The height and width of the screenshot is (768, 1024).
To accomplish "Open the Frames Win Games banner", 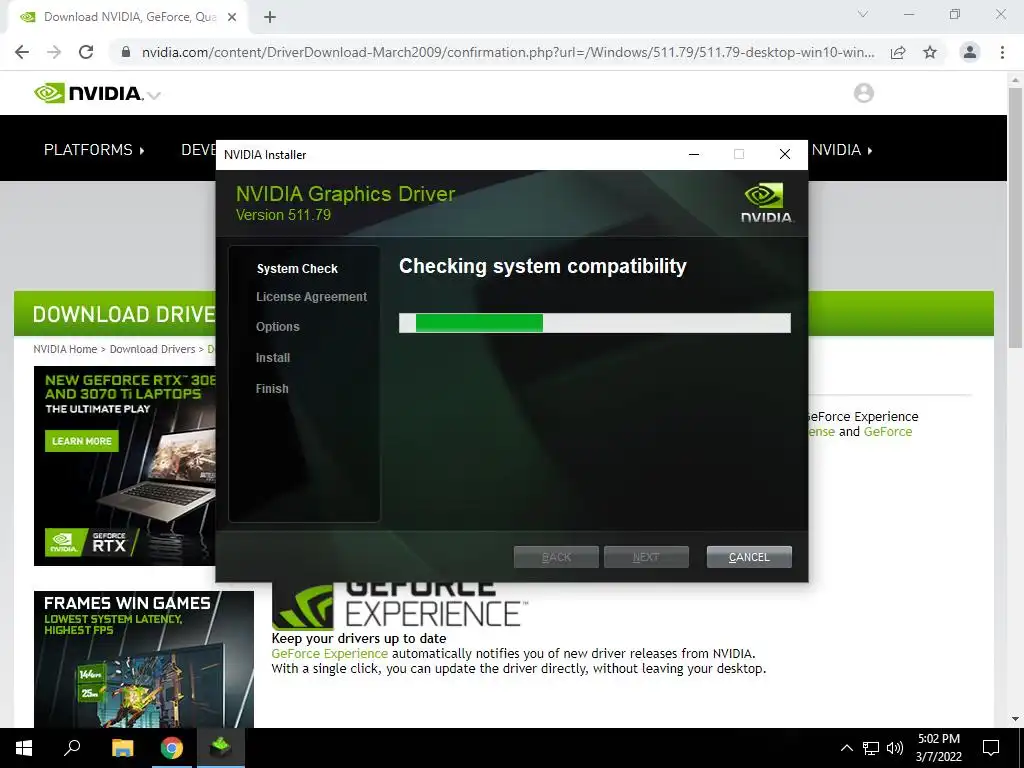I will (144, 659).
